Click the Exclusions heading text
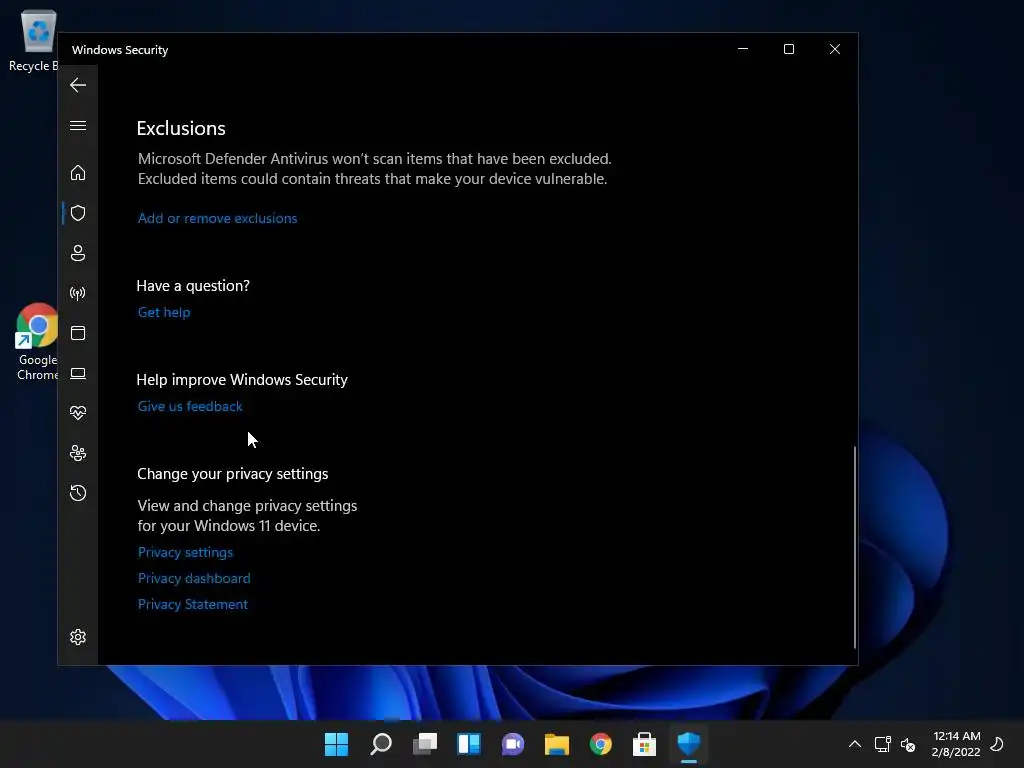 pos(181,128)
